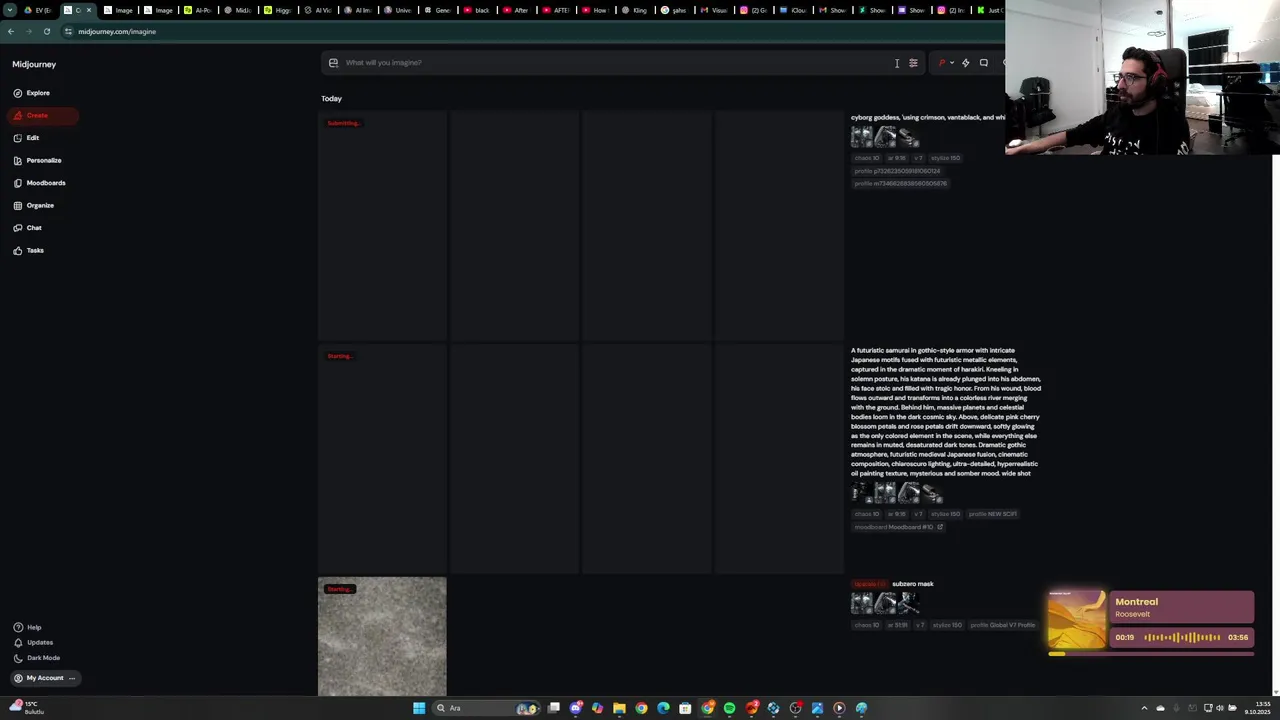Click the cyborg goddess prompt text
Screen dimensions: 1280x720
pos(928,117)
